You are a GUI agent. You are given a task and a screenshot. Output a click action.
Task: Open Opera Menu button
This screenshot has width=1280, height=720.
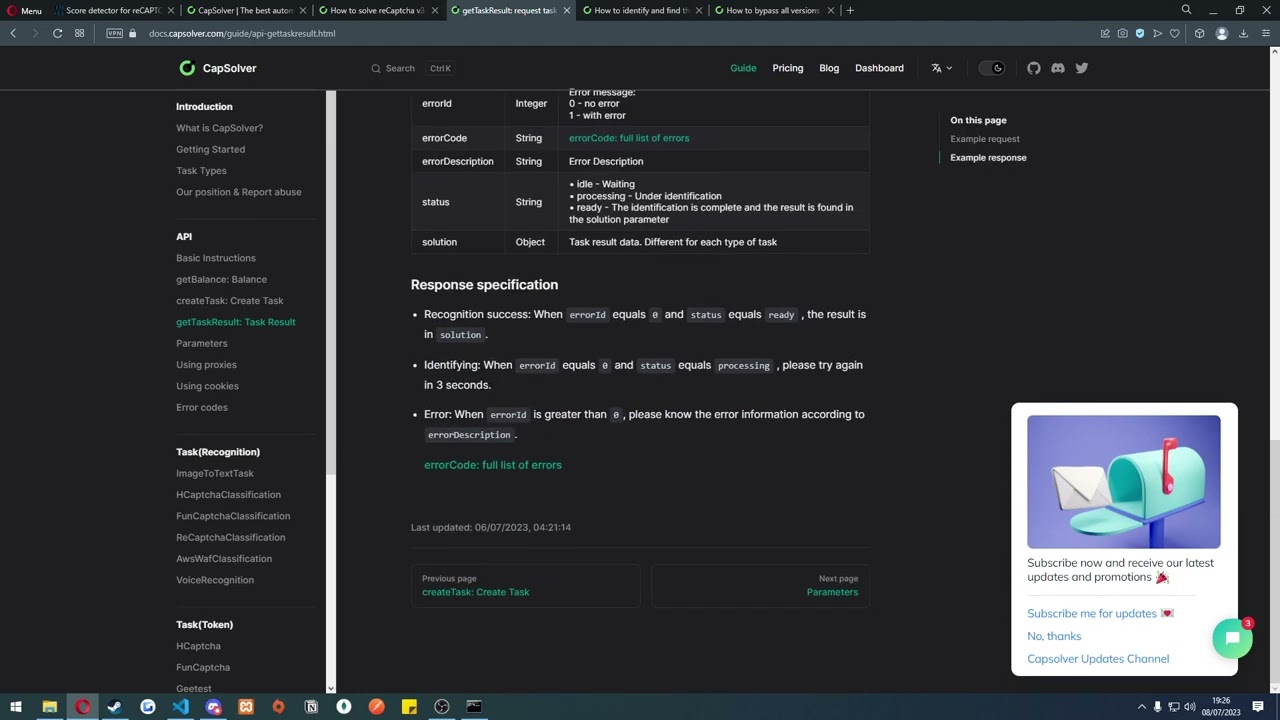pyautogui.click(x=23, y=10)
